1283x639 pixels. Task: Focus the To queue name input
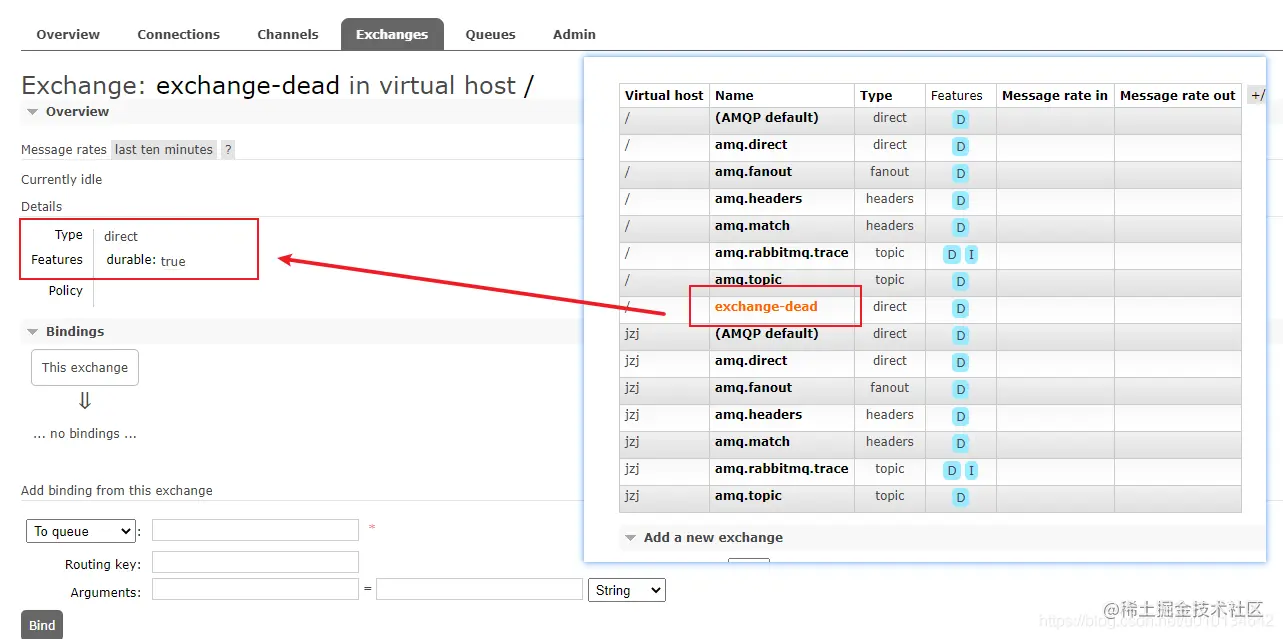click(x=255, y=530)
